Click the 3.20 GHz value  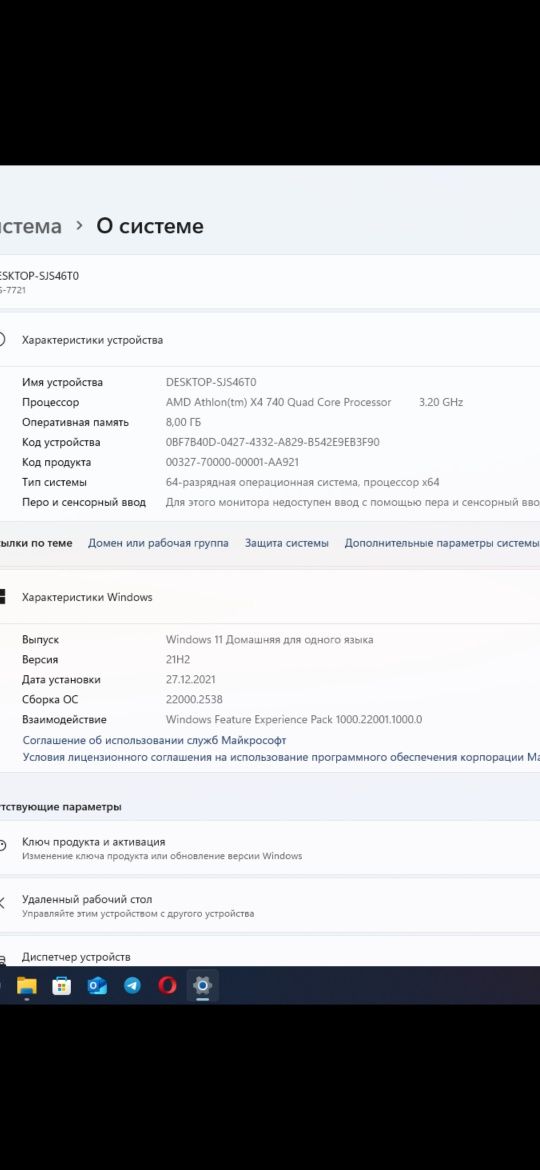[x=441, y=402]
